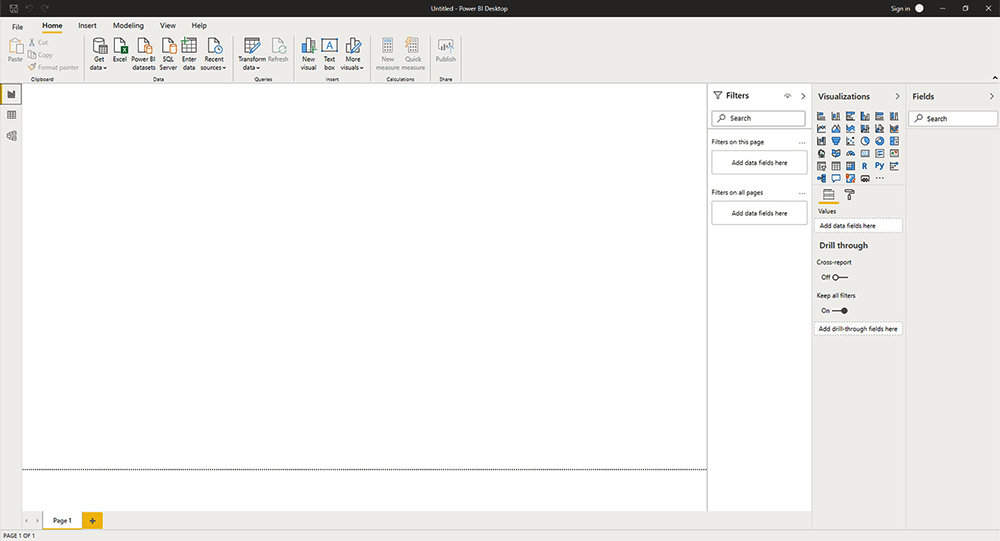
Task: Select the Decomposition tree visual
Action: click(821, 178)
